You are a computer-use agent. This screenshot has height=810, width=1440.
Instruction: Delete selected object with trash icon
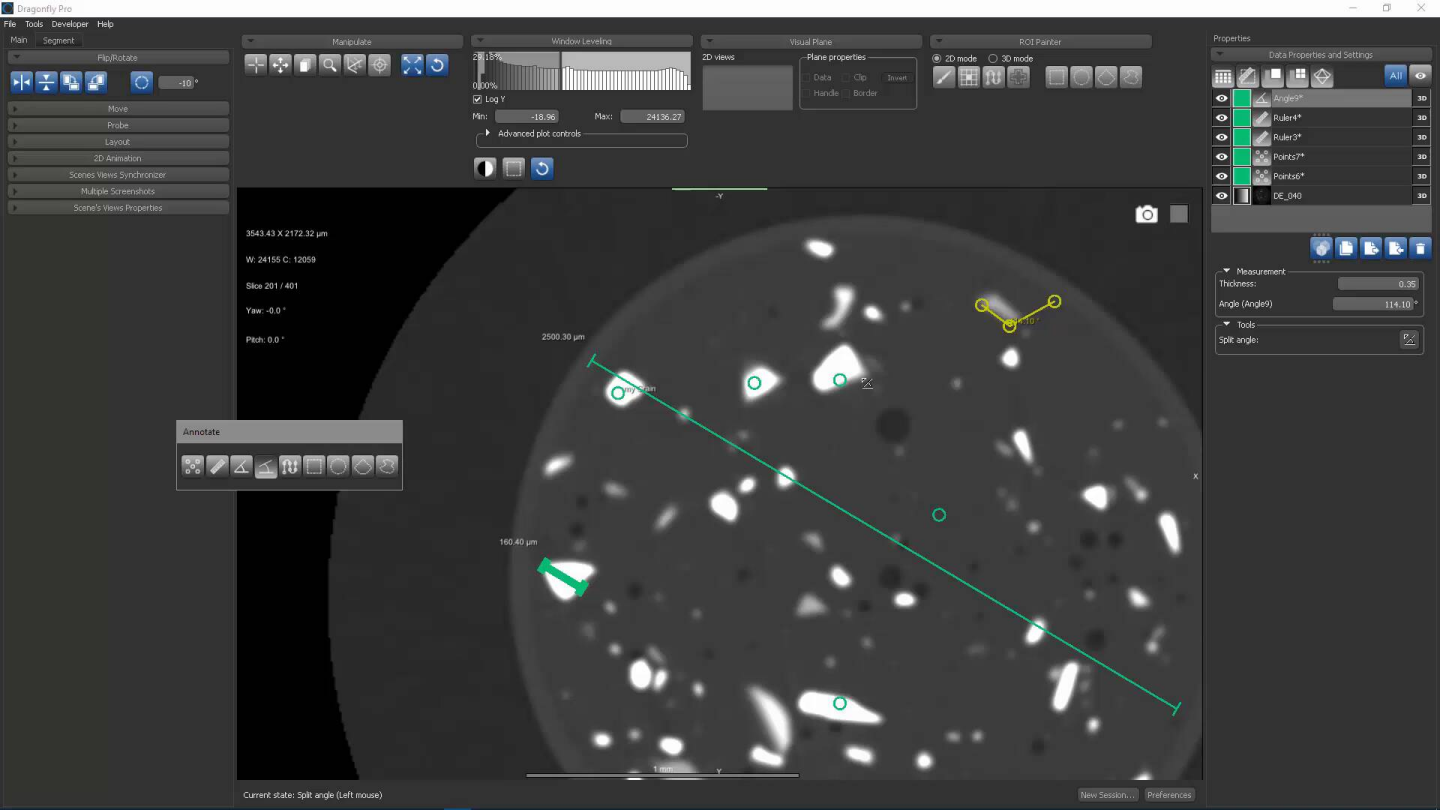click(x=1420, y=248)
